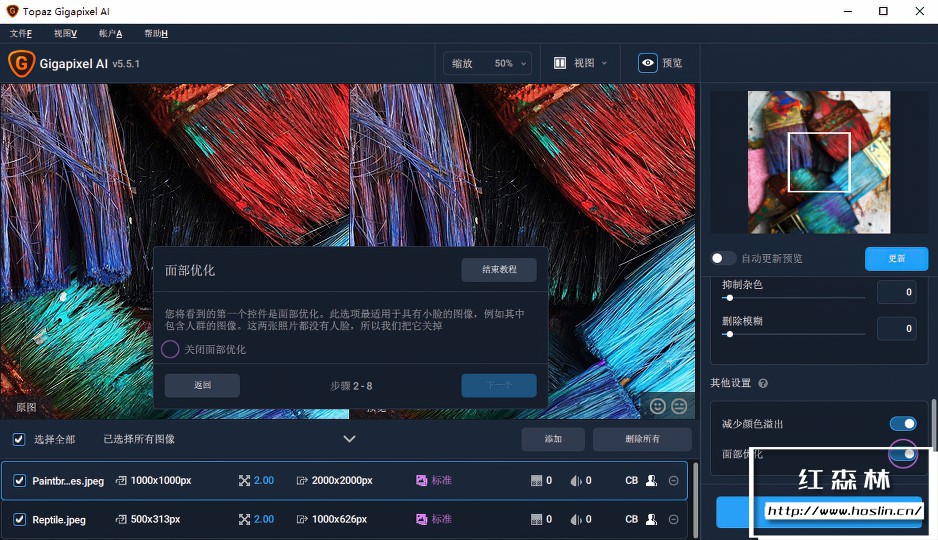Open the 帐户A menu

(110, 33)
